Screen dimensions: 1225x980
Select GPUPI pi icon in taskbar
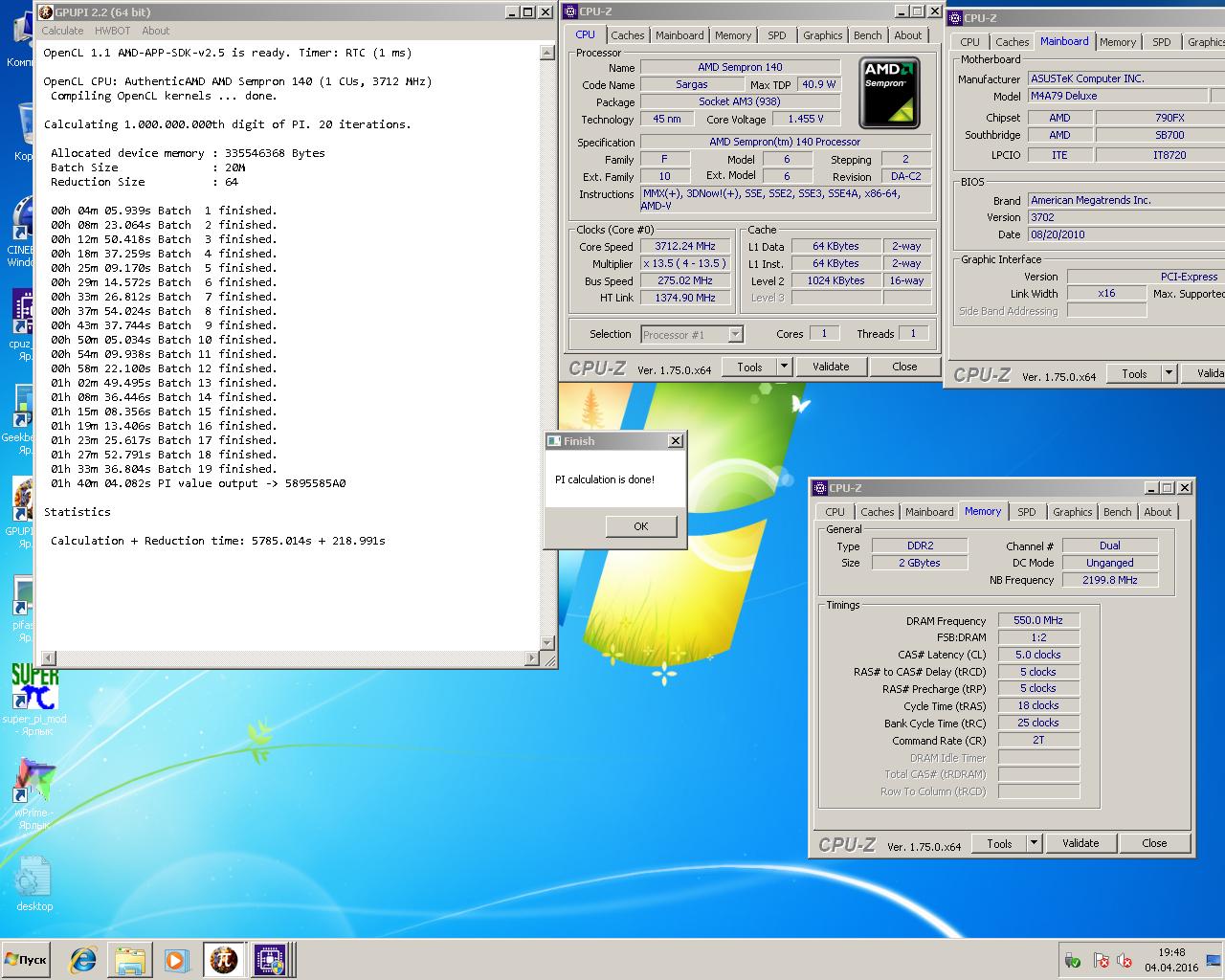pos(224,960)
